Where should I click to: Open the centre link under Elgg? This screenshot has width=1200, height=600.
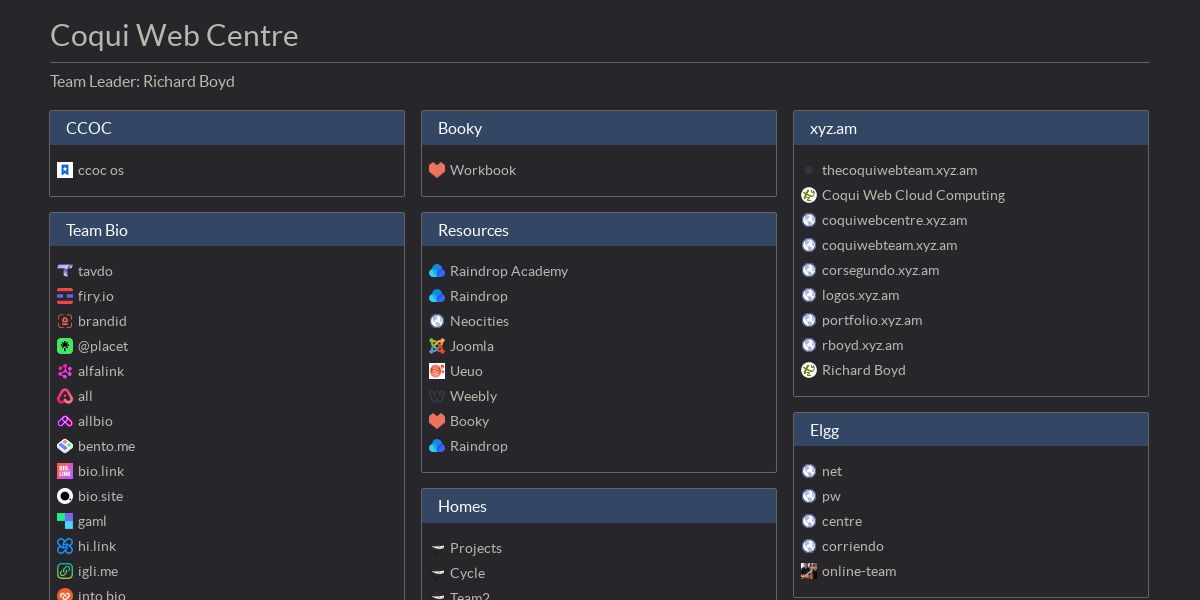(842, 521)
